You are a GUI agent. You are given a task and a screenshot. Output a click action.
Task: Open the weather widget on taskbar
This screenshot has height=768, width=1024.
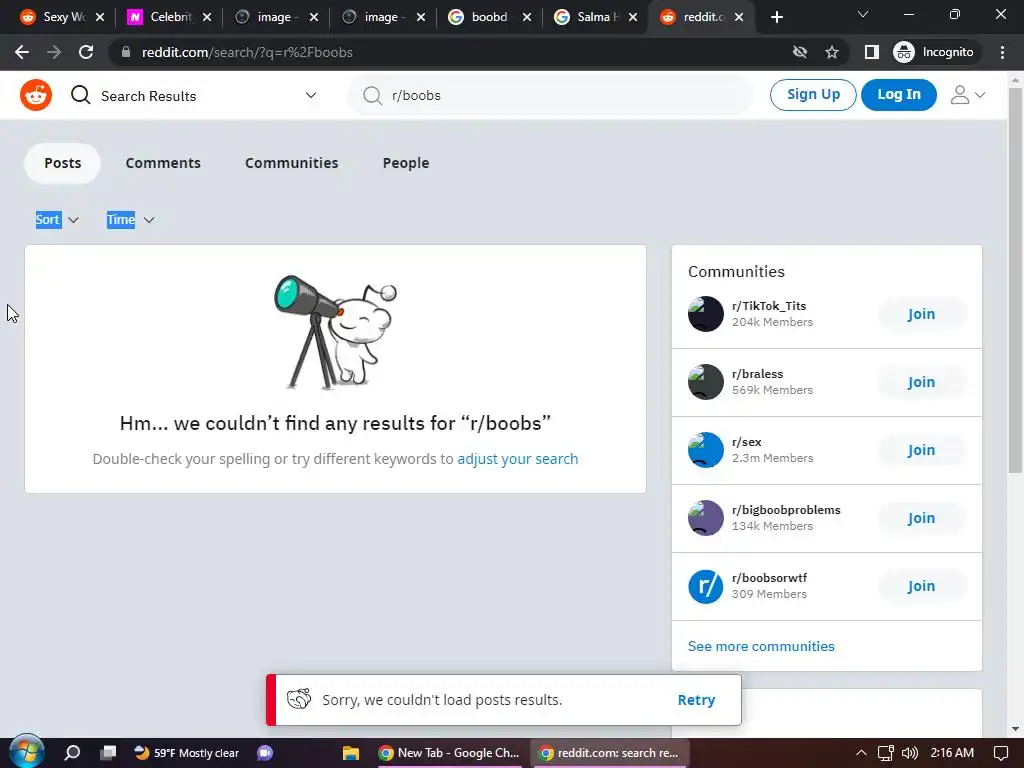click(187, 753)
